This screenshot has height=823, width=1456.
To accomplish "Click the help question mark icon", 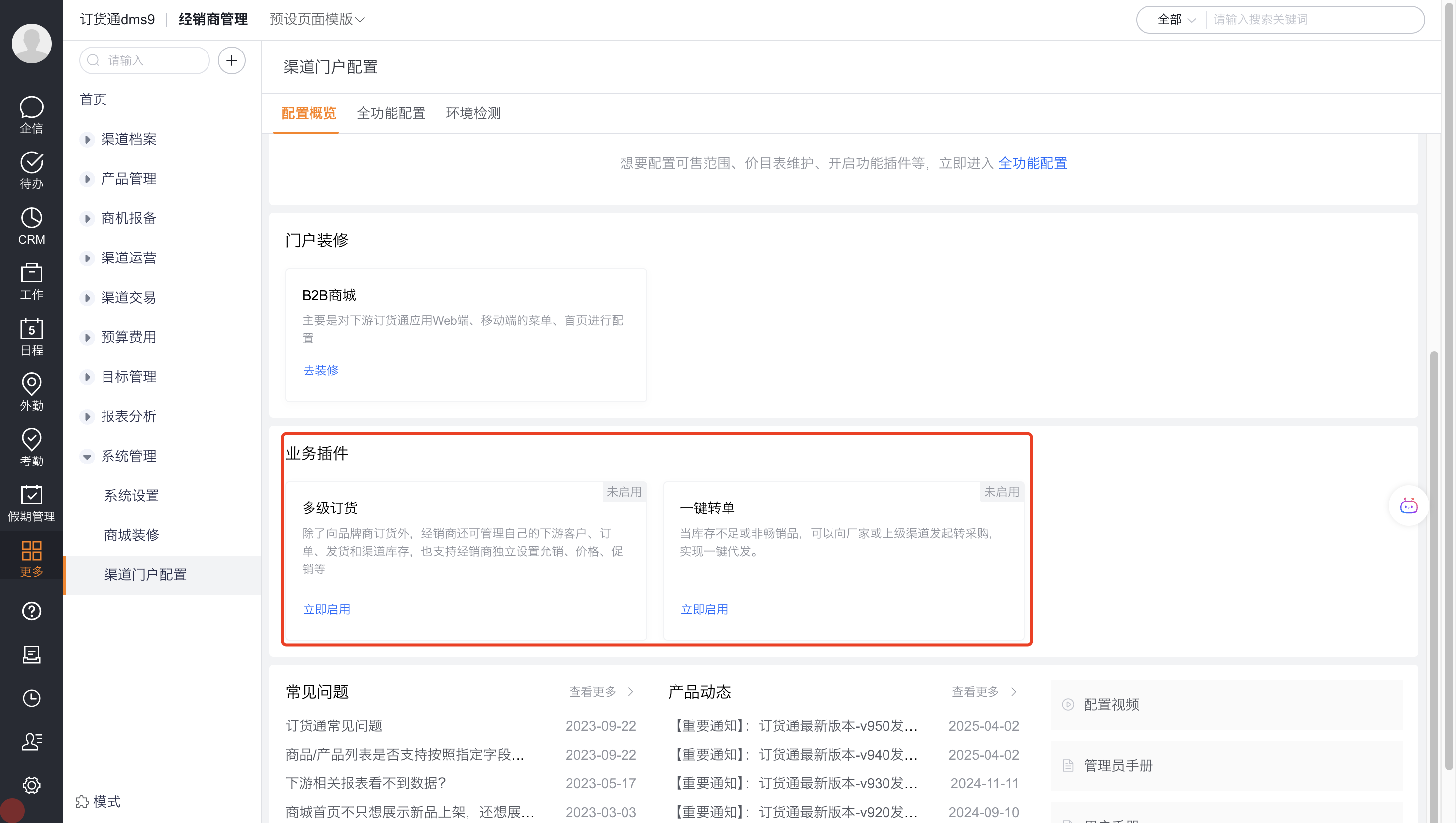I will click(x=31, y=611).
